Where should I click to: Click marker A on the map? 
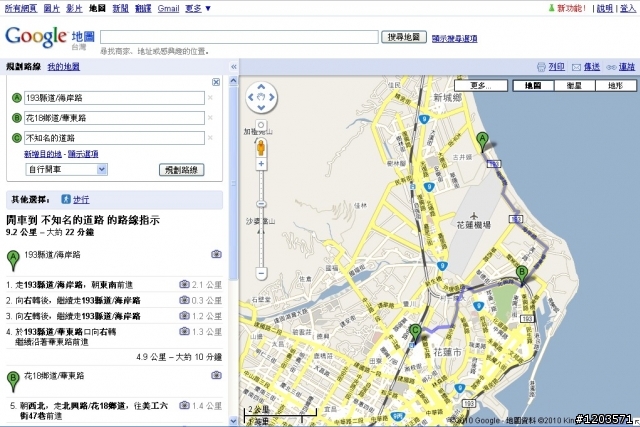[x=482, y=142]
